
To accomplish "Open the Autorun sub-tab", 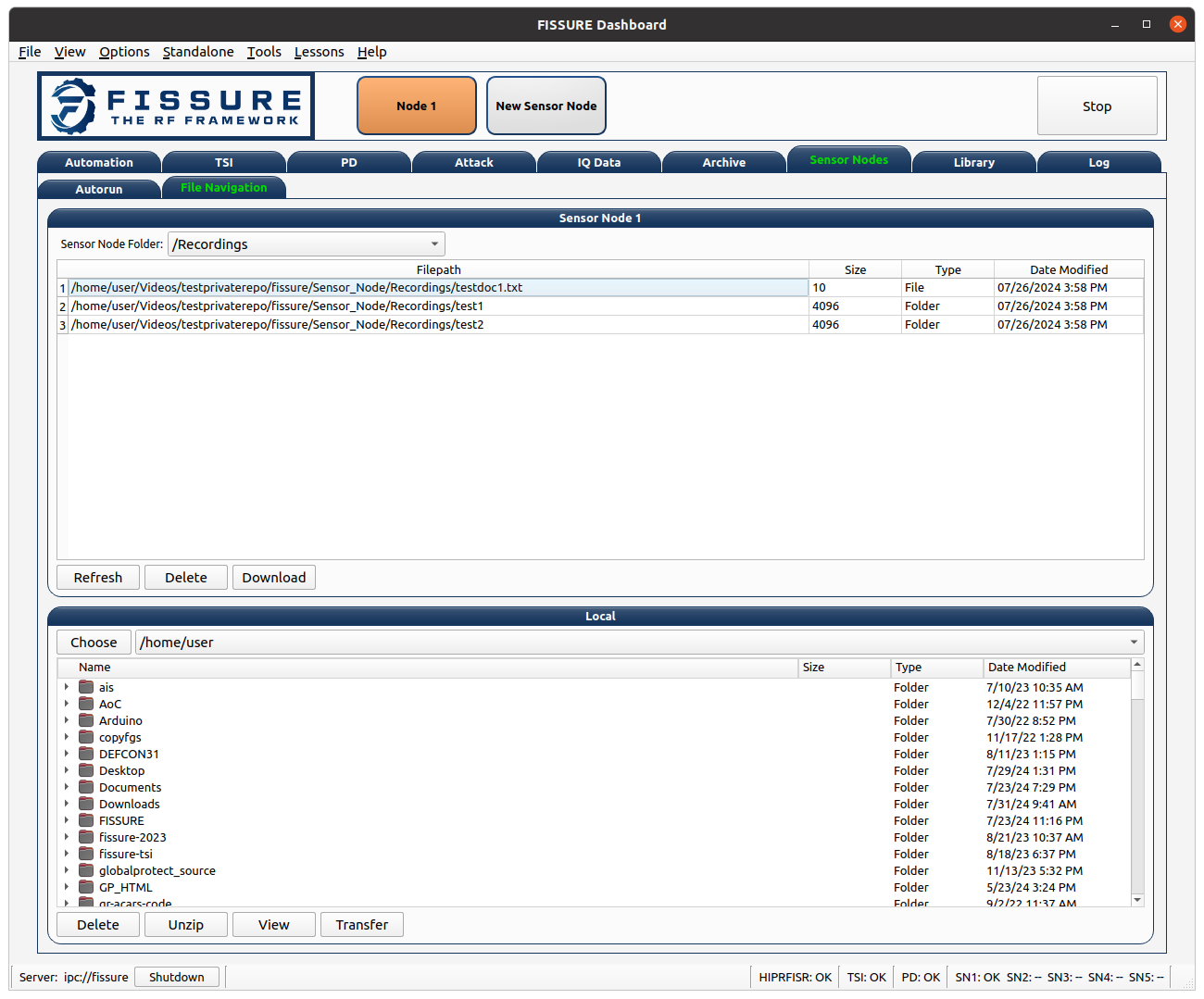I will tap(99, 189).
